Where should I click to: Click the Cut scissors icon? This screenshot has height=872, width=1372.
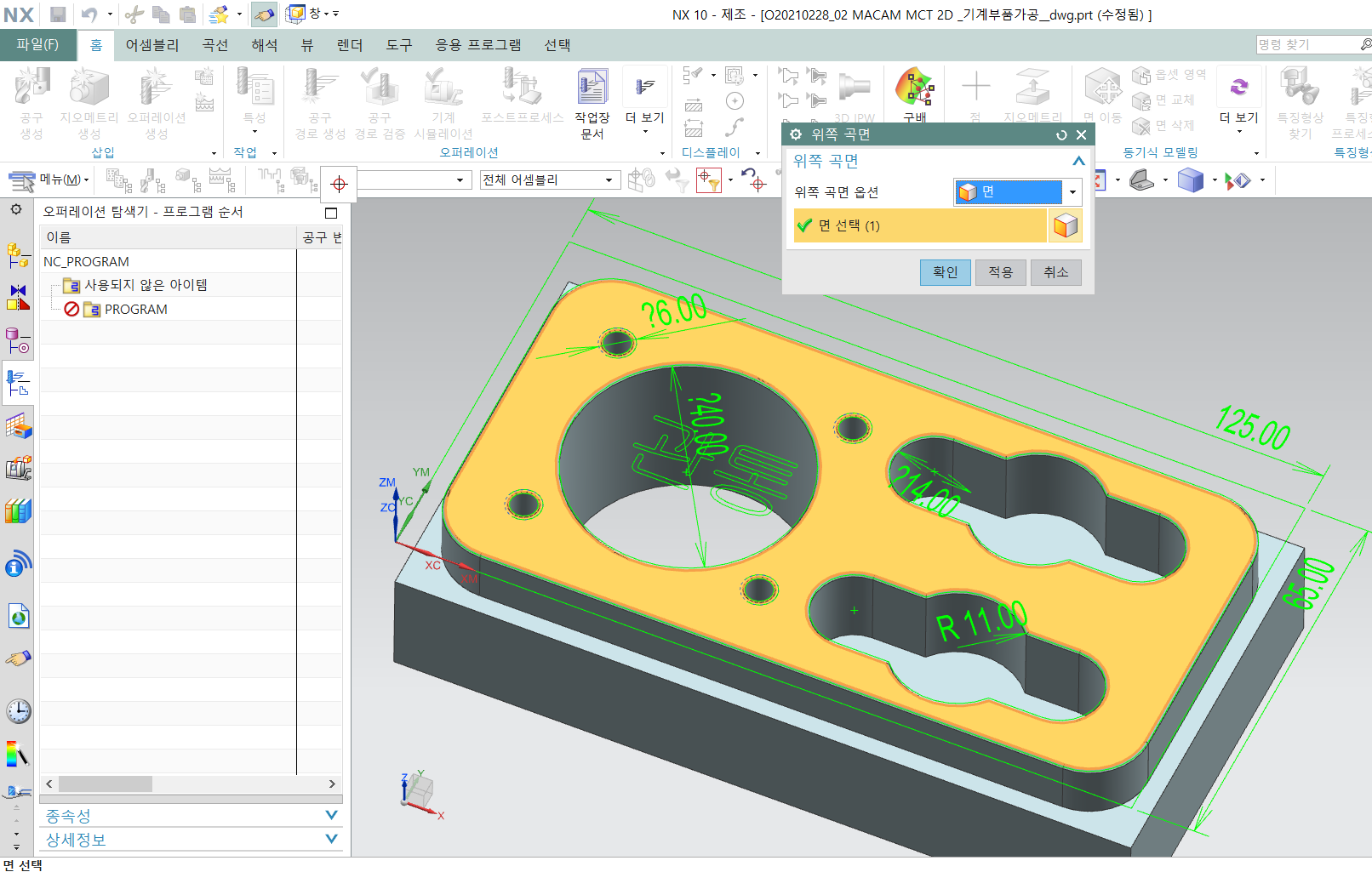click(x=134, y=14)
